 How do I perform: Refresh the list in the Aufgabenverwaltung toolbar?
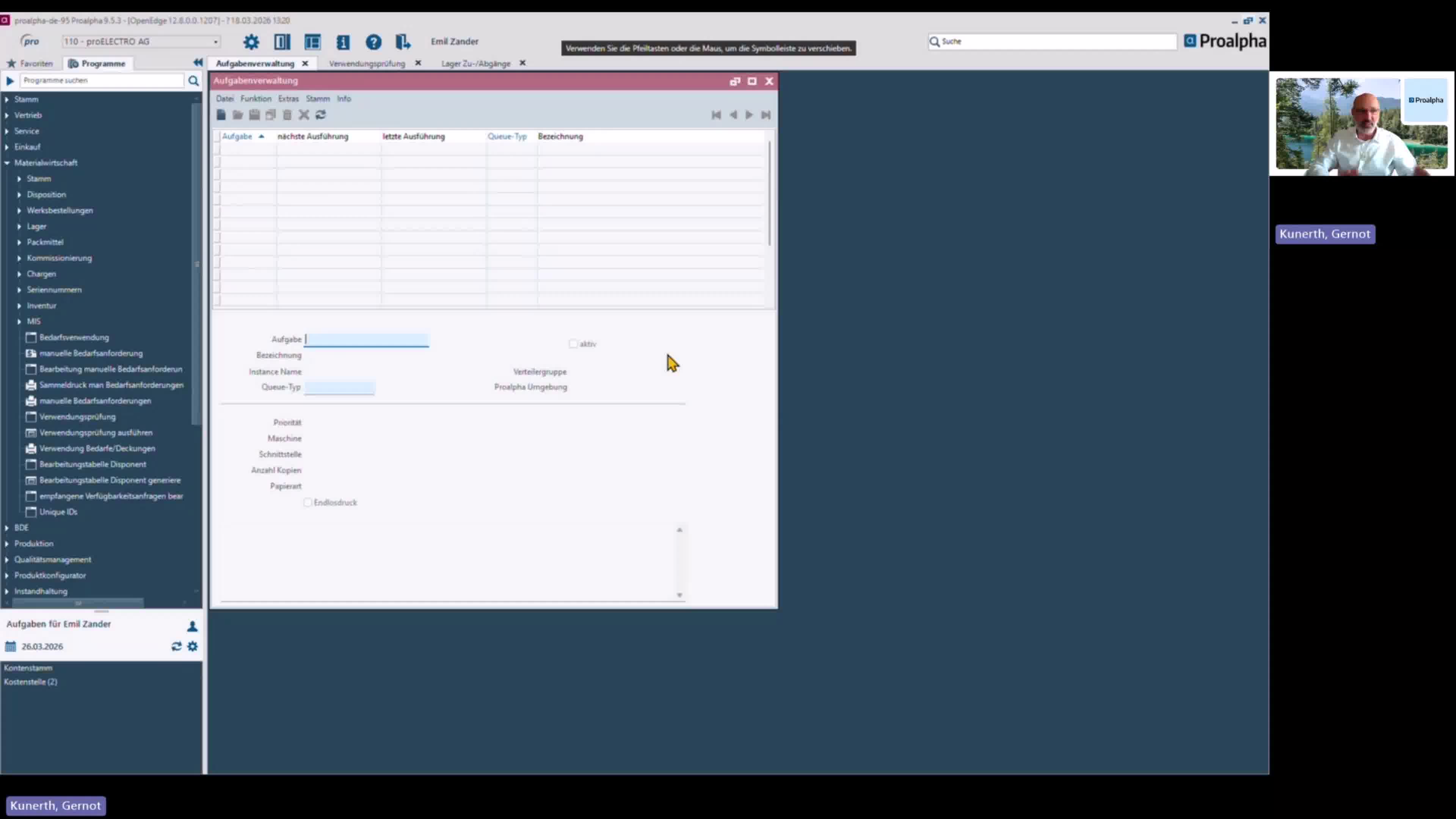320,115
